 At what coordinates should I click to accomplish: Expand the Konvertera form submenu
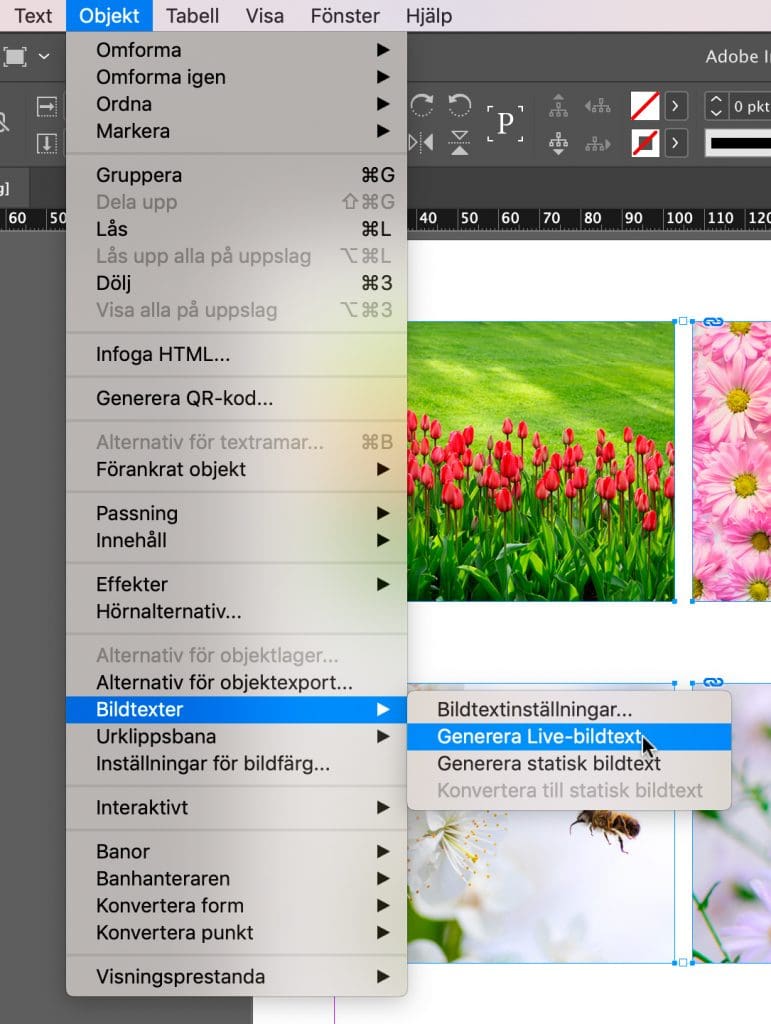tap(236, 906)
